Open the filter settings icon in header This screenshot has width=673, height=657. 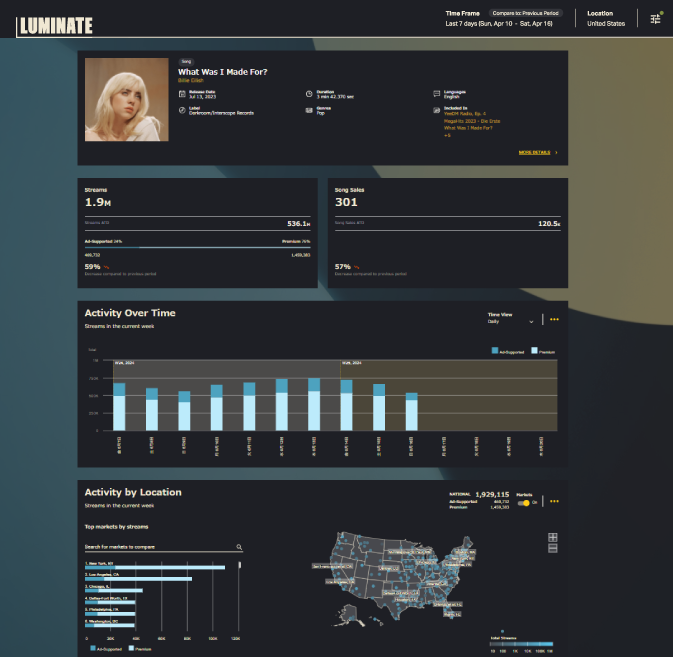[655, 19]
